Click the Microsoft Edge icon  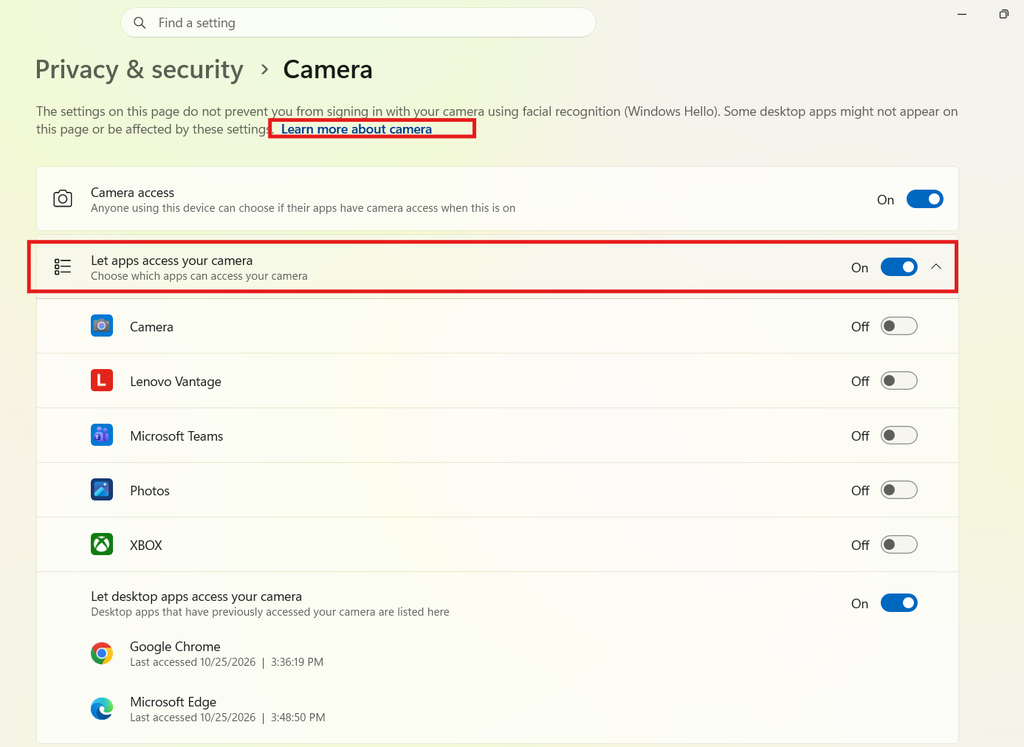click(102, 708)
